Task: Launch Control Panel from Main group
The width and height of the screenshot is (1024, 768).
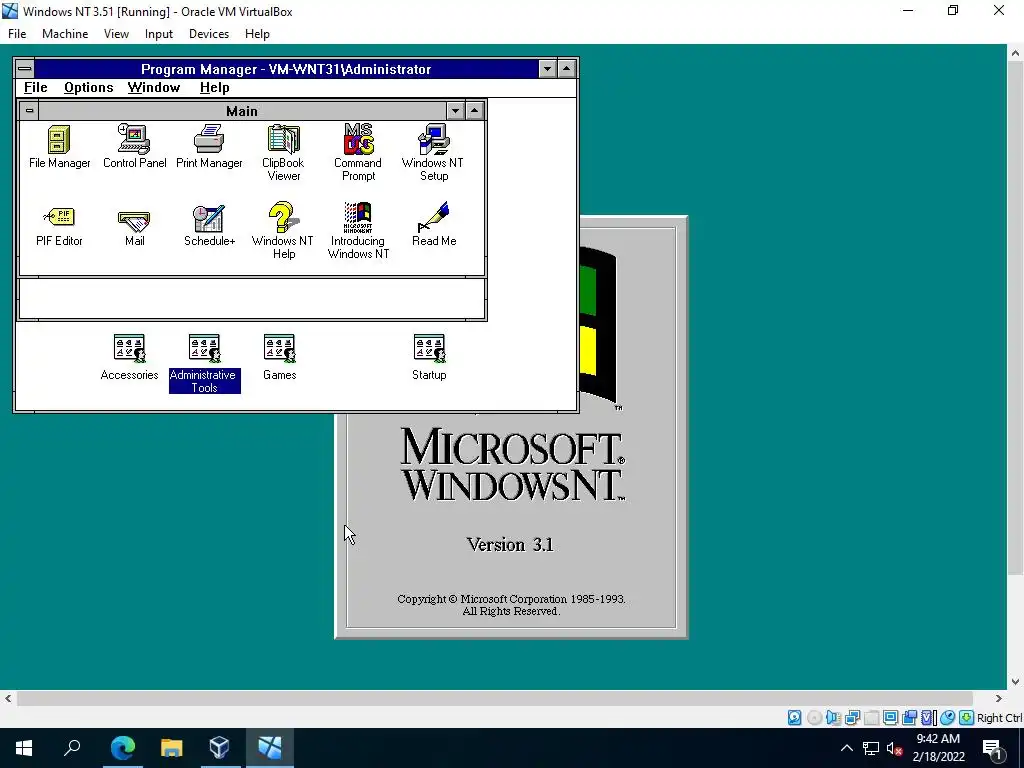Action: click(x=135, y=147)
